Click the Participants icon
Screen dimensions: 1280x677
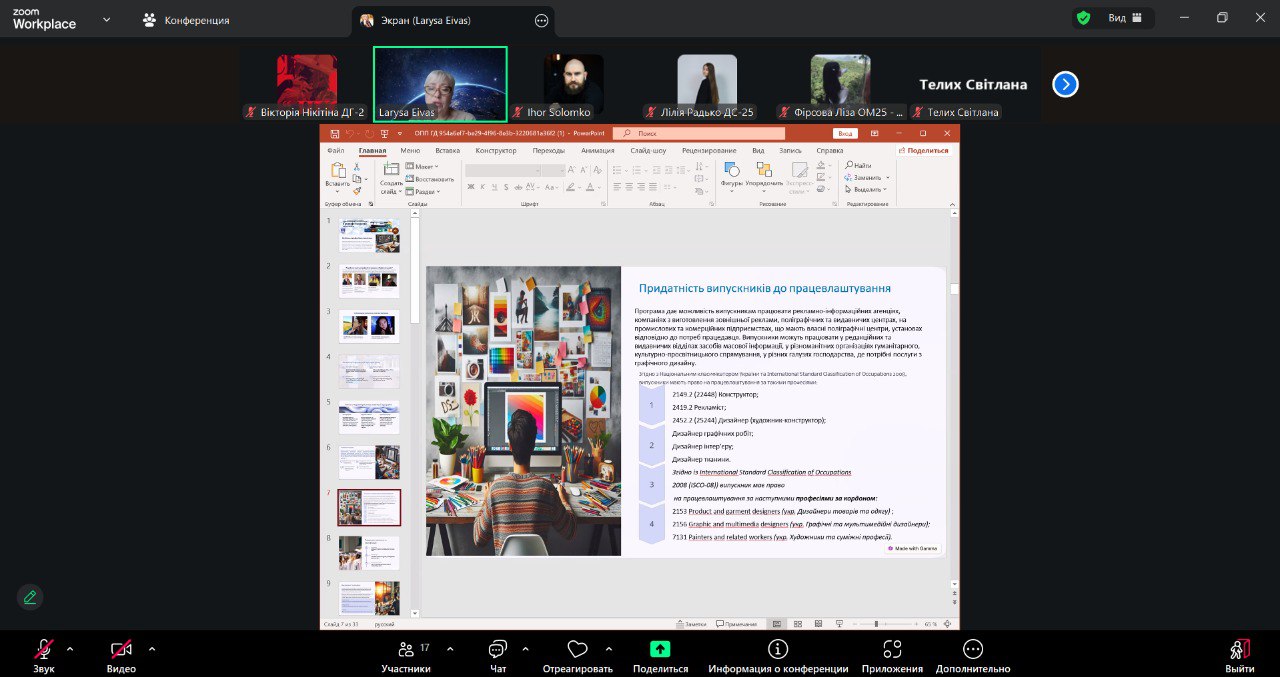(x=406, y=649)
